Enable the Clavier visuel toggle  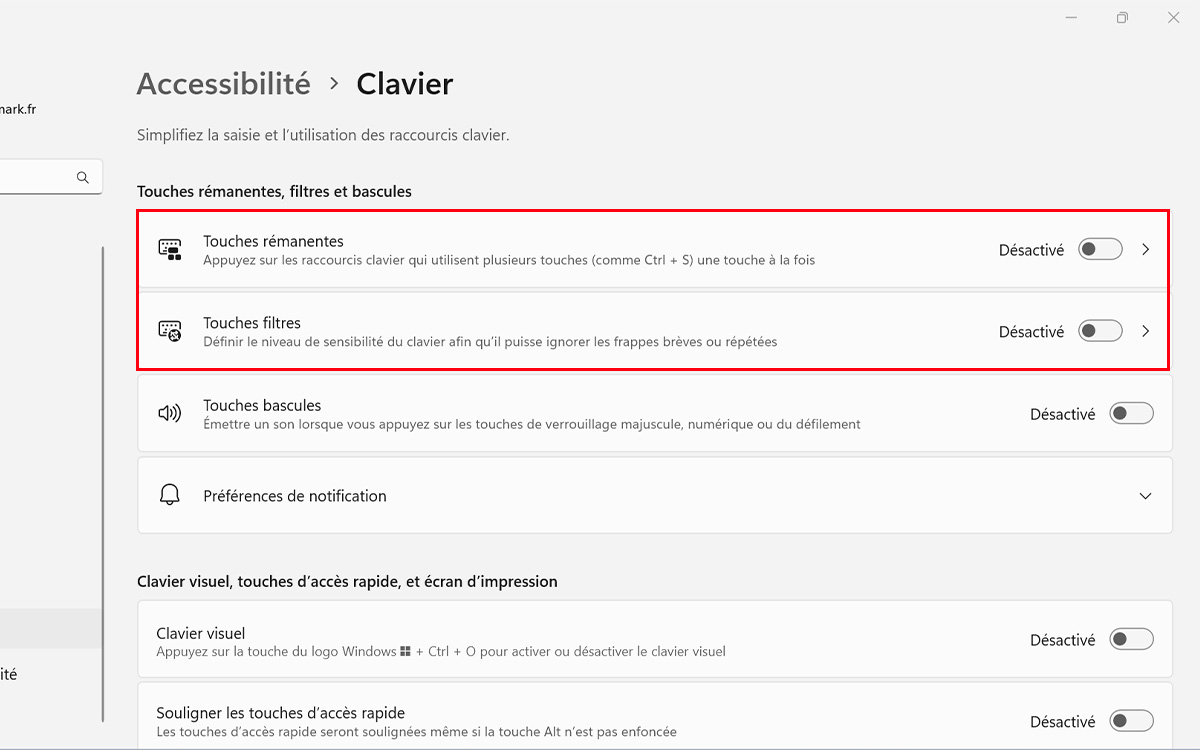(1131, 639)
